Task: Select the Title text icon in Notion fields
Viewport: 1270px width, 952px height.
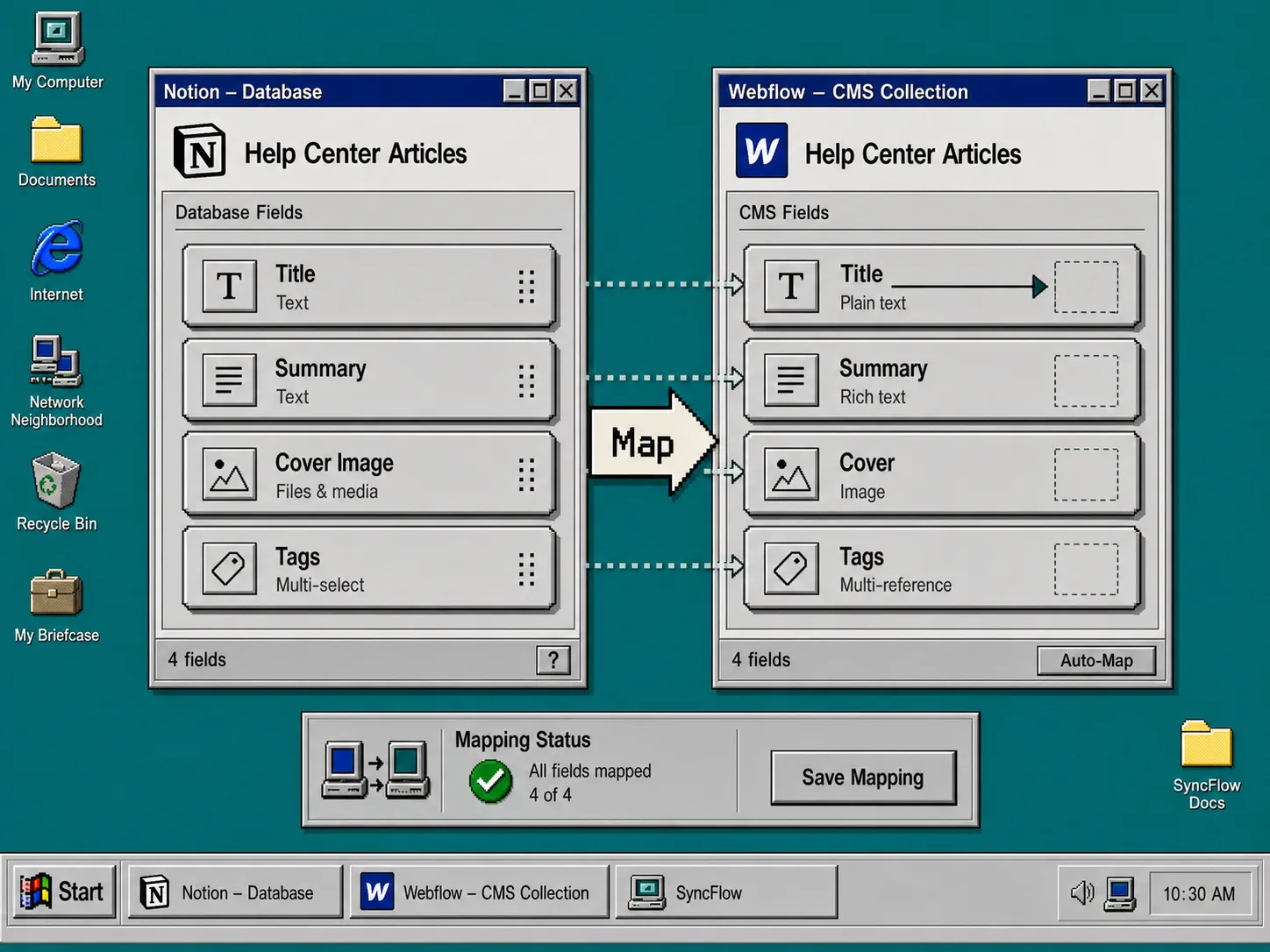Action: pos(230,286)
